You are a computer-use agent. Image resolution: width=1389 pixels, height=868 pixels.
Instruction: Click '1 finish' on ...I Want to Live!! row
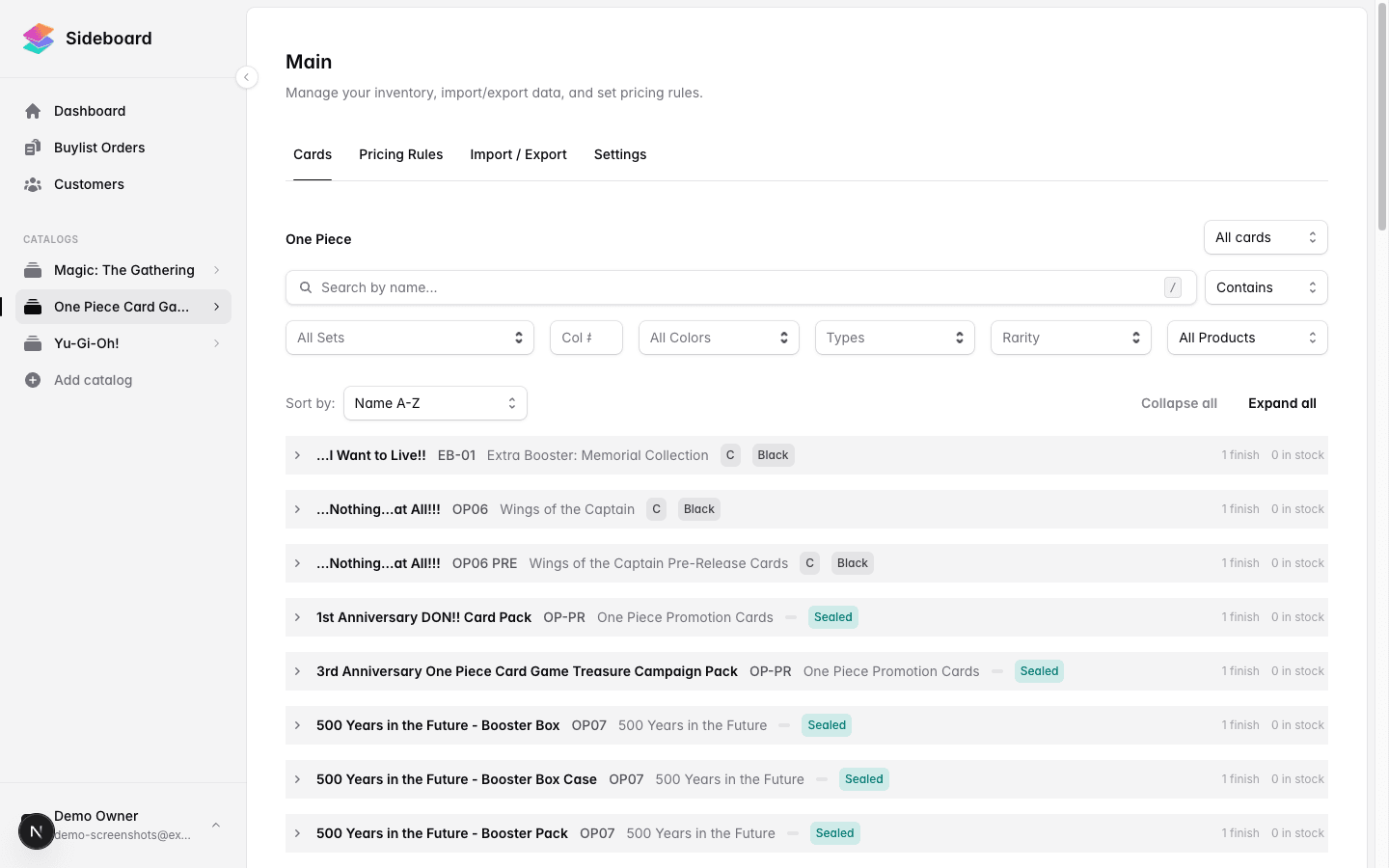pos(1240,455)
